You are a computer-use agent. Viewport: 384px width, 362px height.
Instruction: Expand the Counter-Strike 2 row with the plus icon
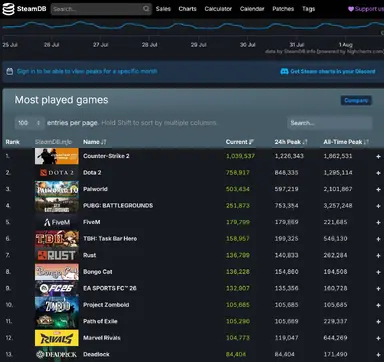378,156
